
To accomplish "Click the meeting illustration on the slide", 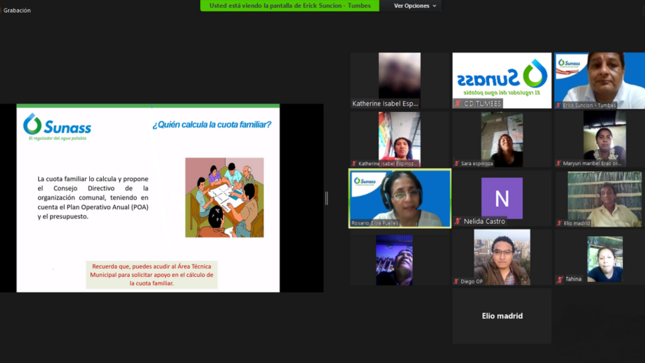I will (225, 198).
